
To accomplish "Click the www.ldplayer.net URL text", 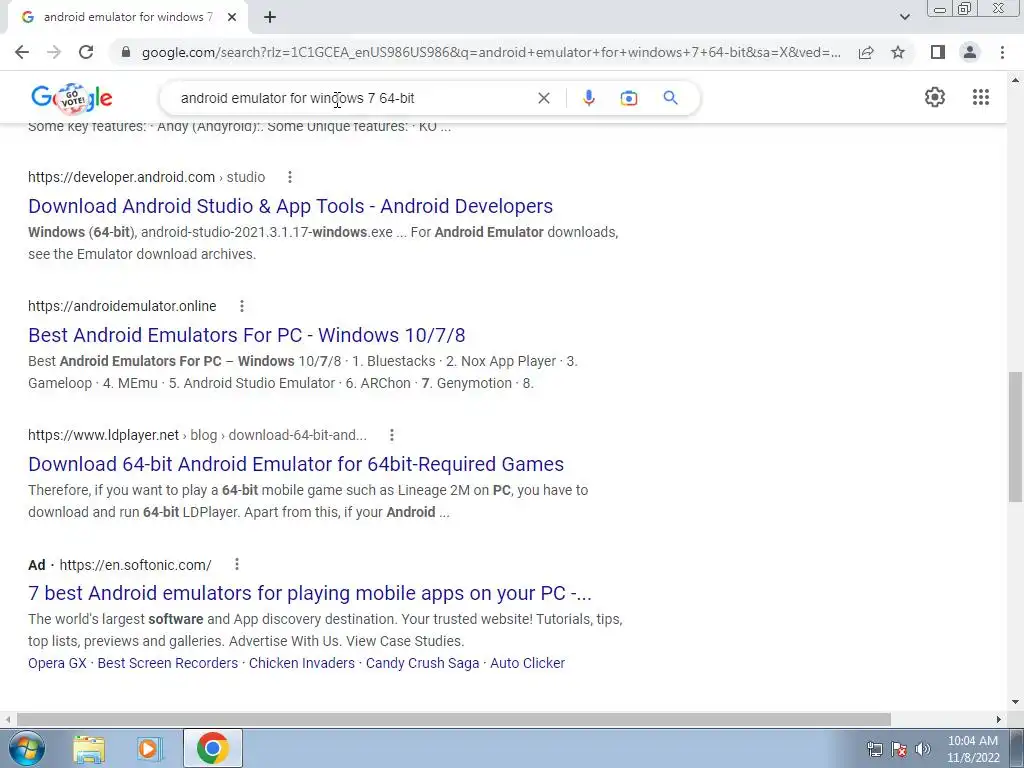I will pyautogui.click(x=103, y=435).
